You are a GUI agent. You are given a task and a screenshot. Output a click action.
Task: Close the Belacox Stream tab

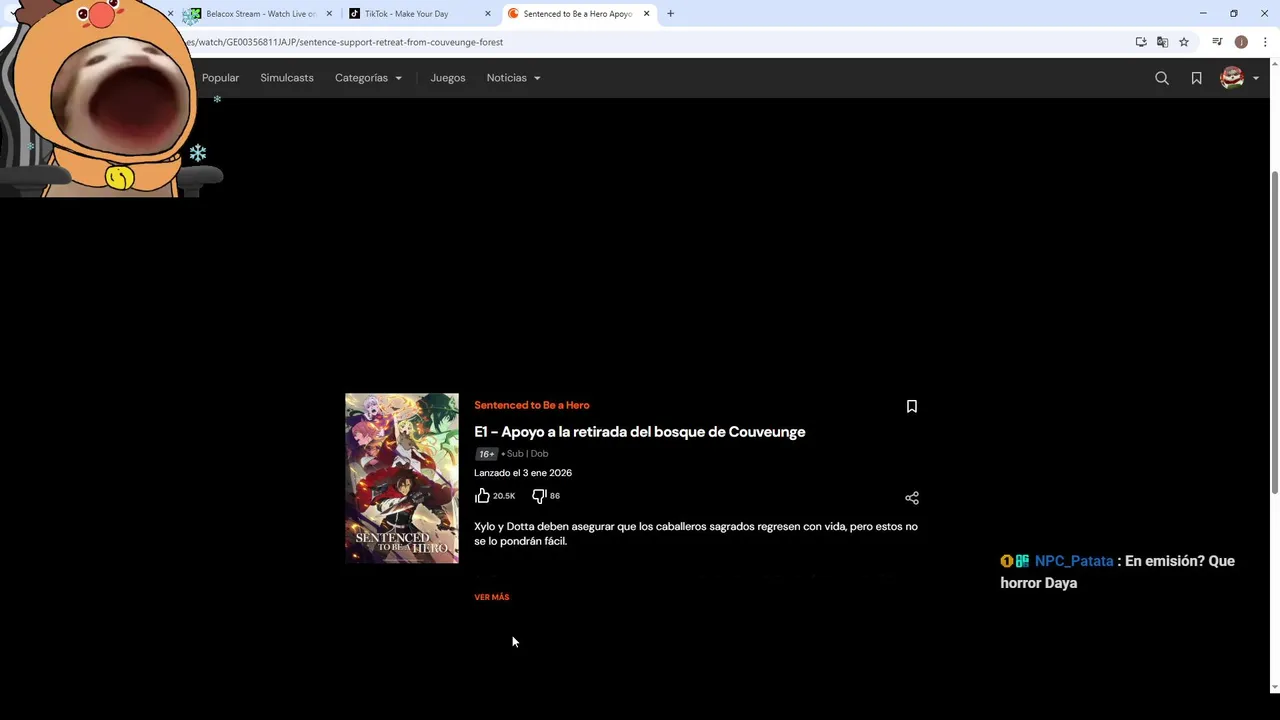coord(329,14)
